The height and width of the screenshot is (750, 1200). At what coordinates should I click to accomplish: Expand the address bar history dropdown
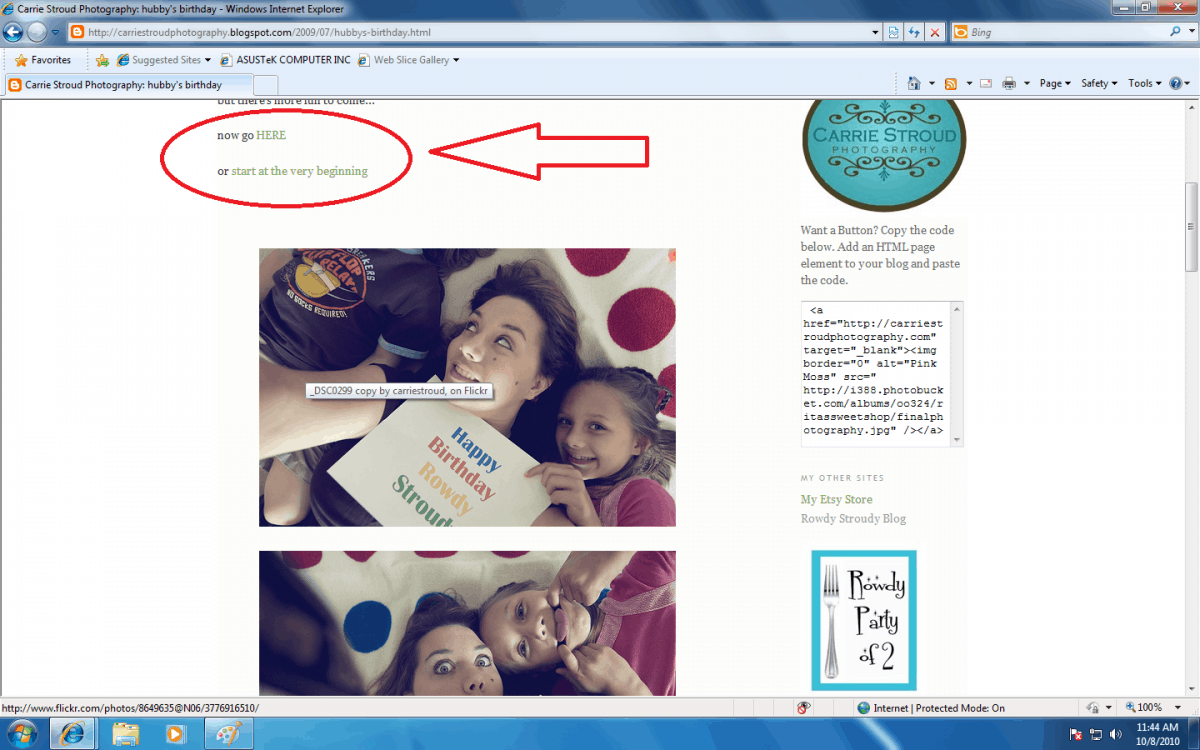876,32
